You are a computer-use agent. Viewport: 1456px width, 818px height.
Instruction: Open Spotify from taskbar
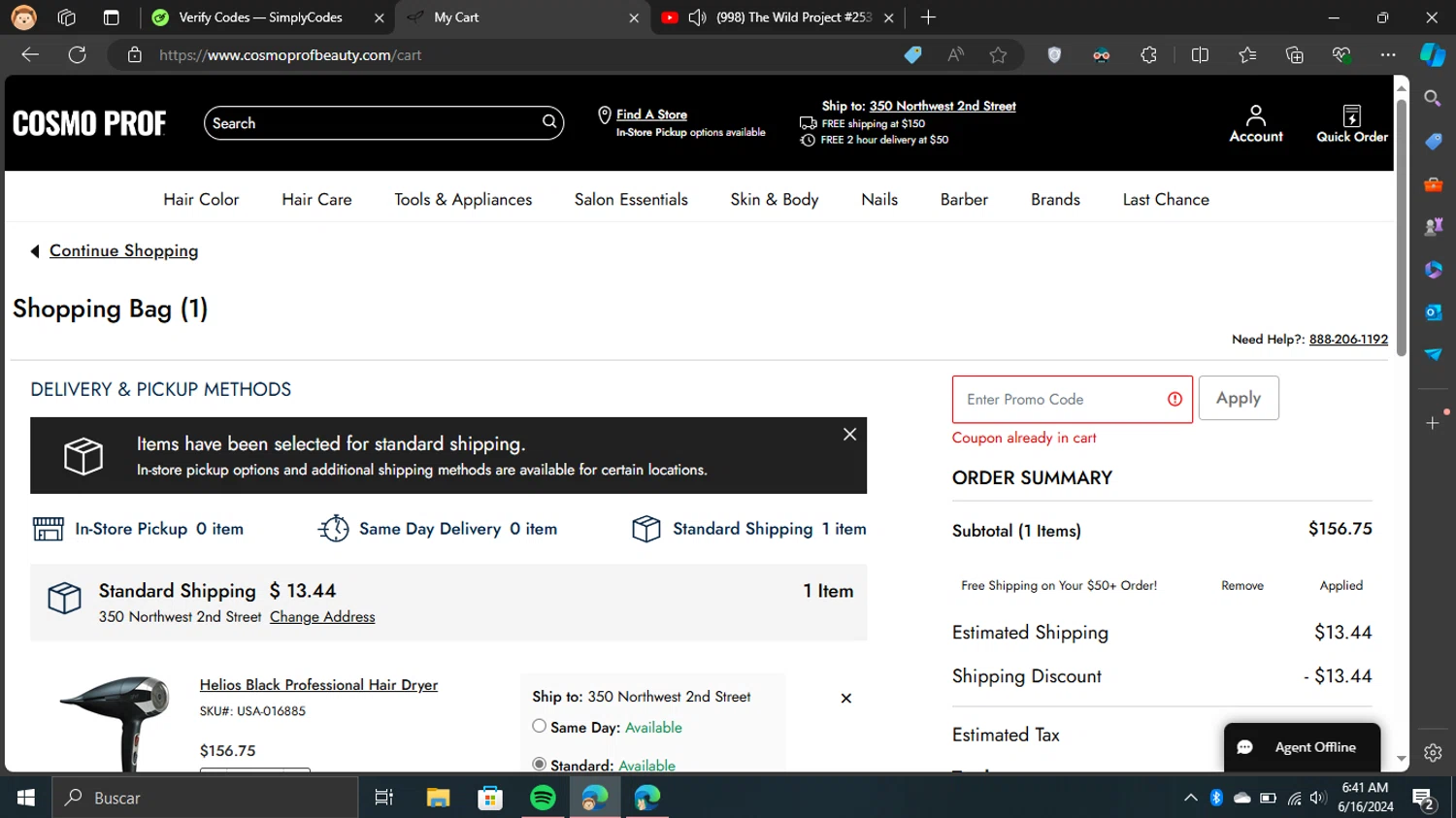543,798
